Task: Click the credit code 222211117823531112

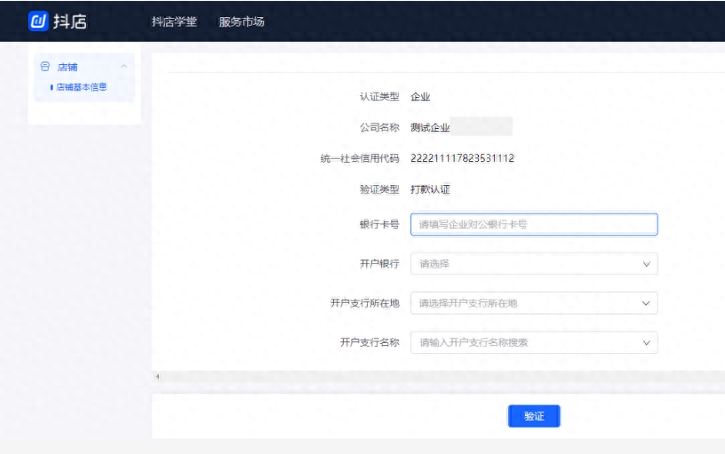Action: [x=462, y=158]
